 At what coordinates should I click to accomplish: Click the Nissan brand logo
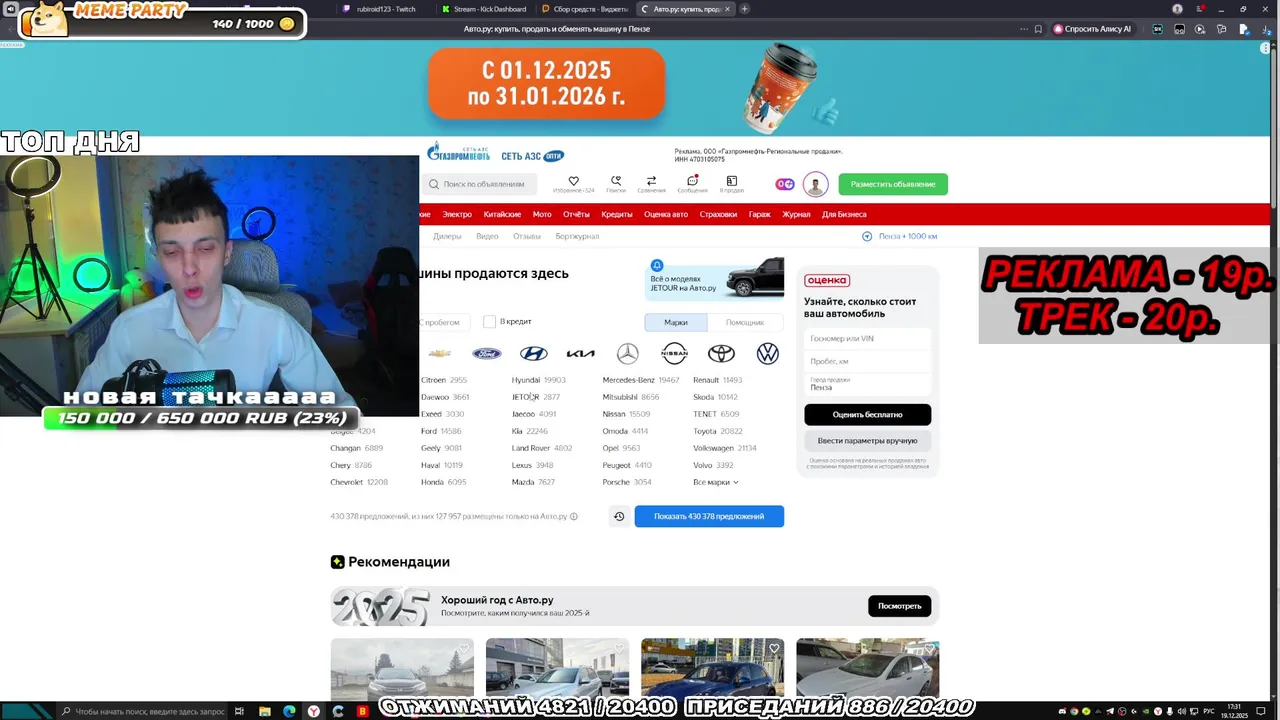[674, 353]
